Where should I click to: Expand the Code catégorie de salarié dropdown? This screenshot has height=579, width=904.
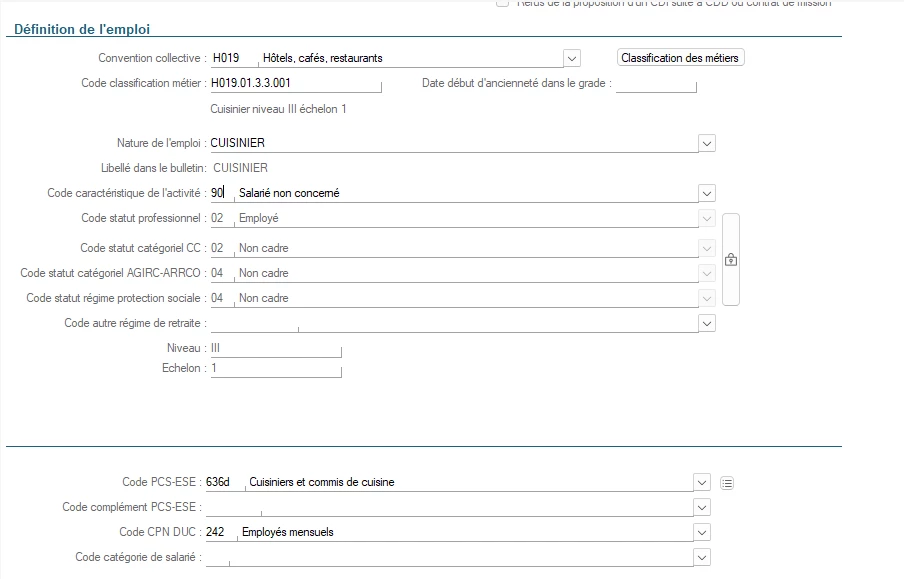click(702, 557)
